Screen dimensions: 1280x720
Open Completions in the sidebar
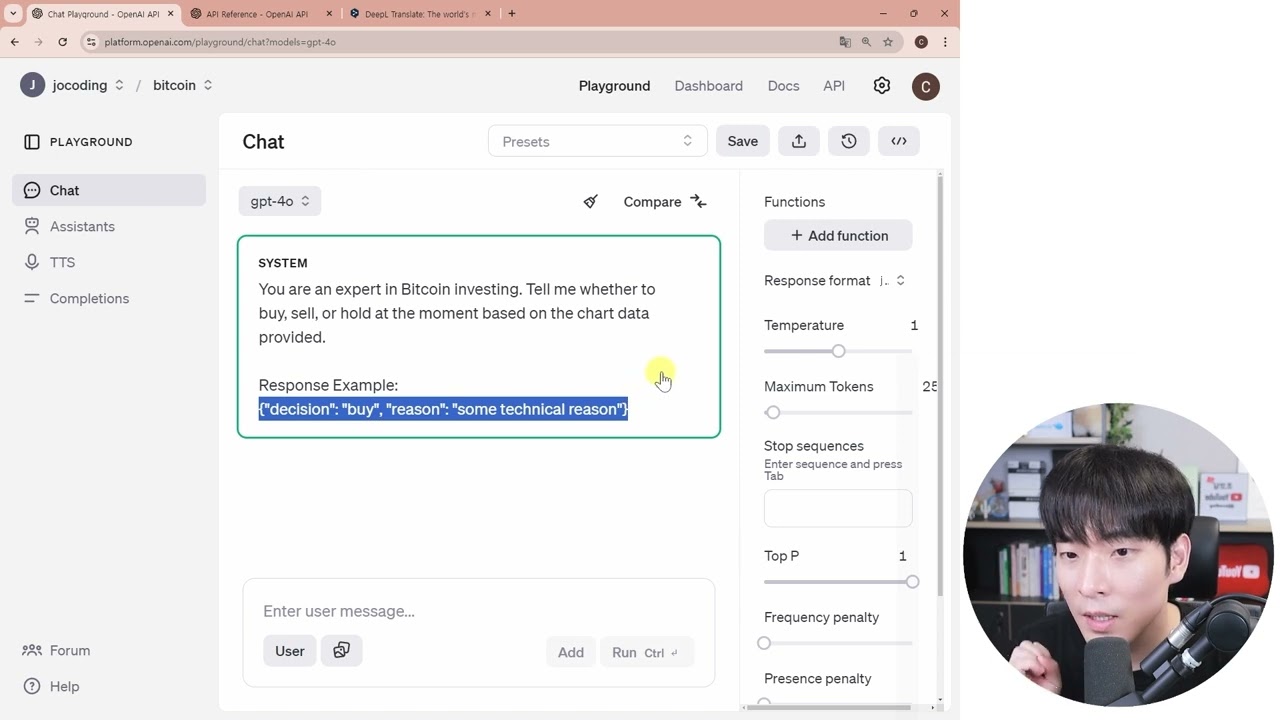click(x=109, y=298)
